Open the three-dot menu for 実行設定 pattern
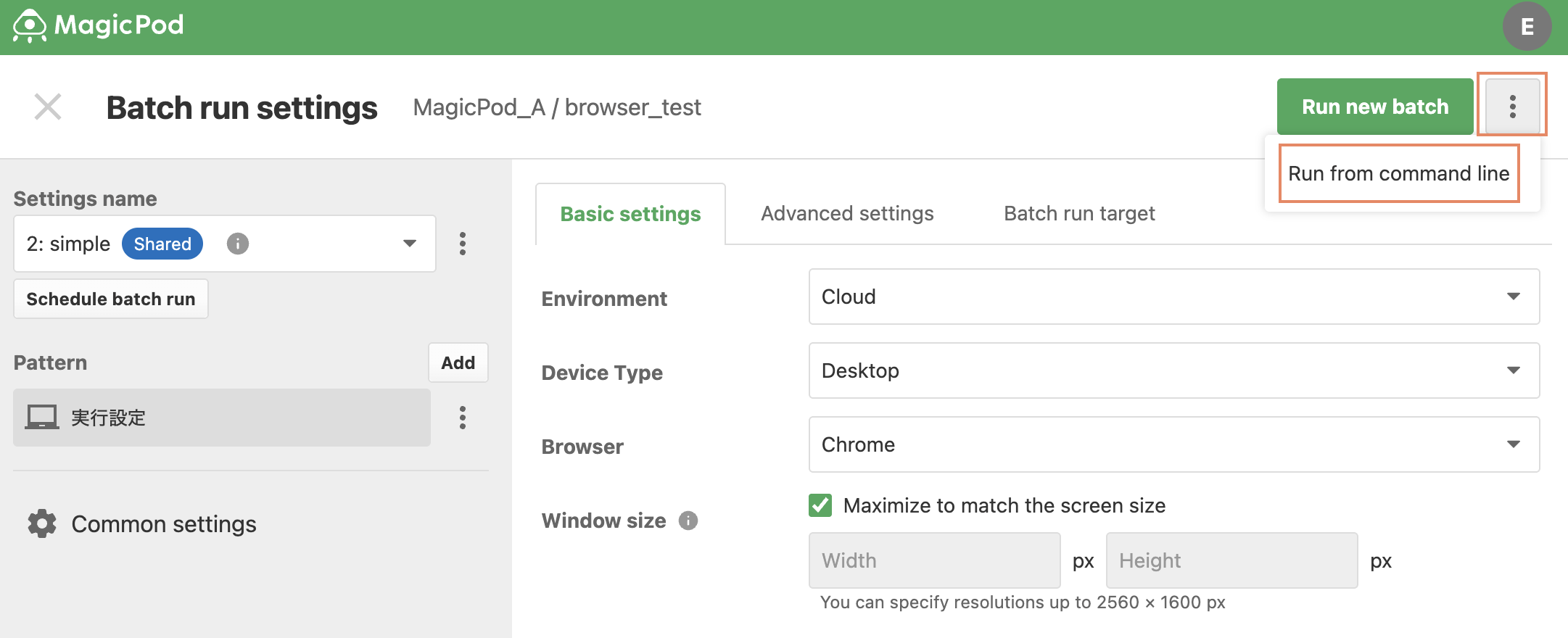Image resolution: width=1568 pixels, height=638 pixels. point(463,418)
